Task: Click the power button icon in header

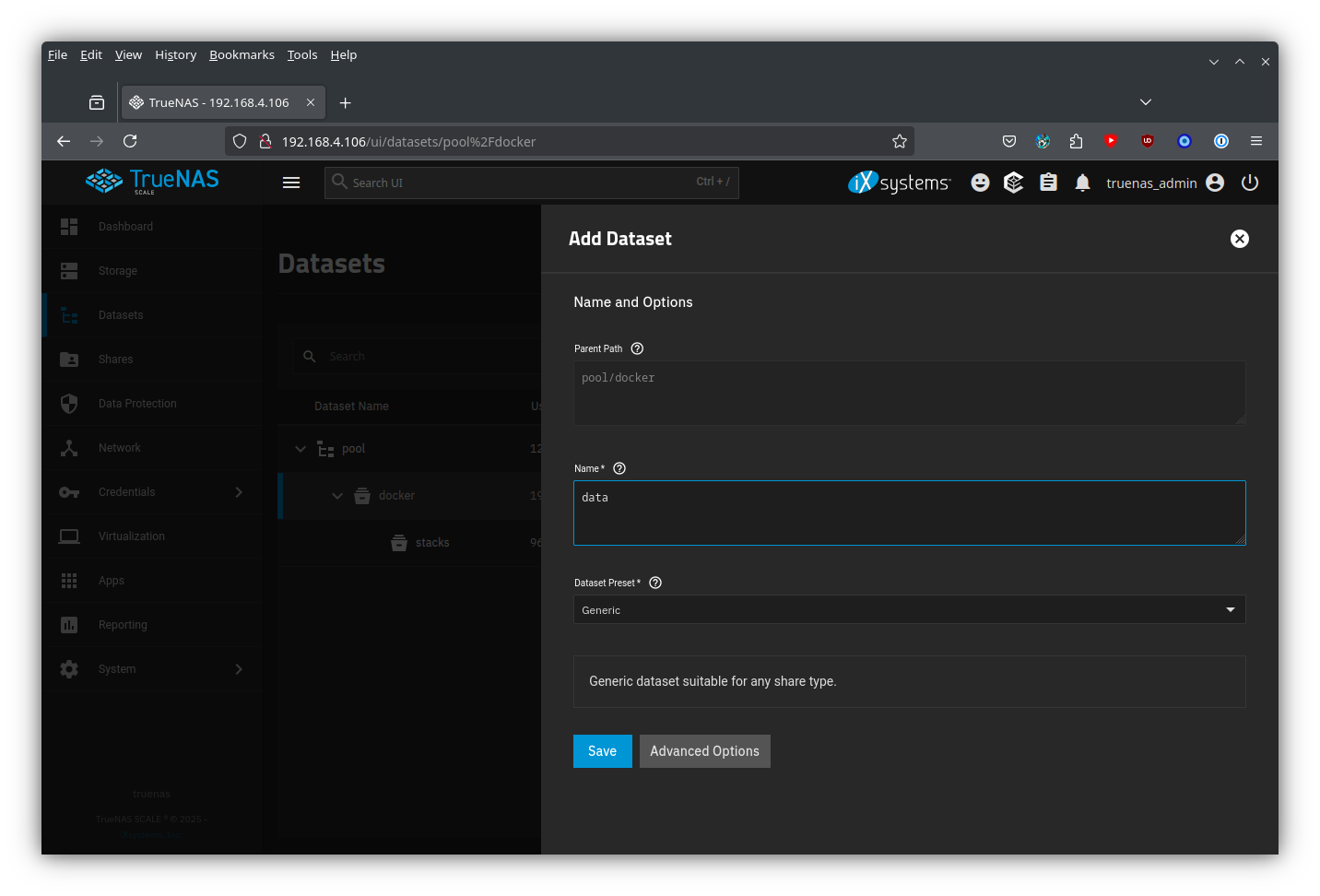Action: [x=1250, y=183]
